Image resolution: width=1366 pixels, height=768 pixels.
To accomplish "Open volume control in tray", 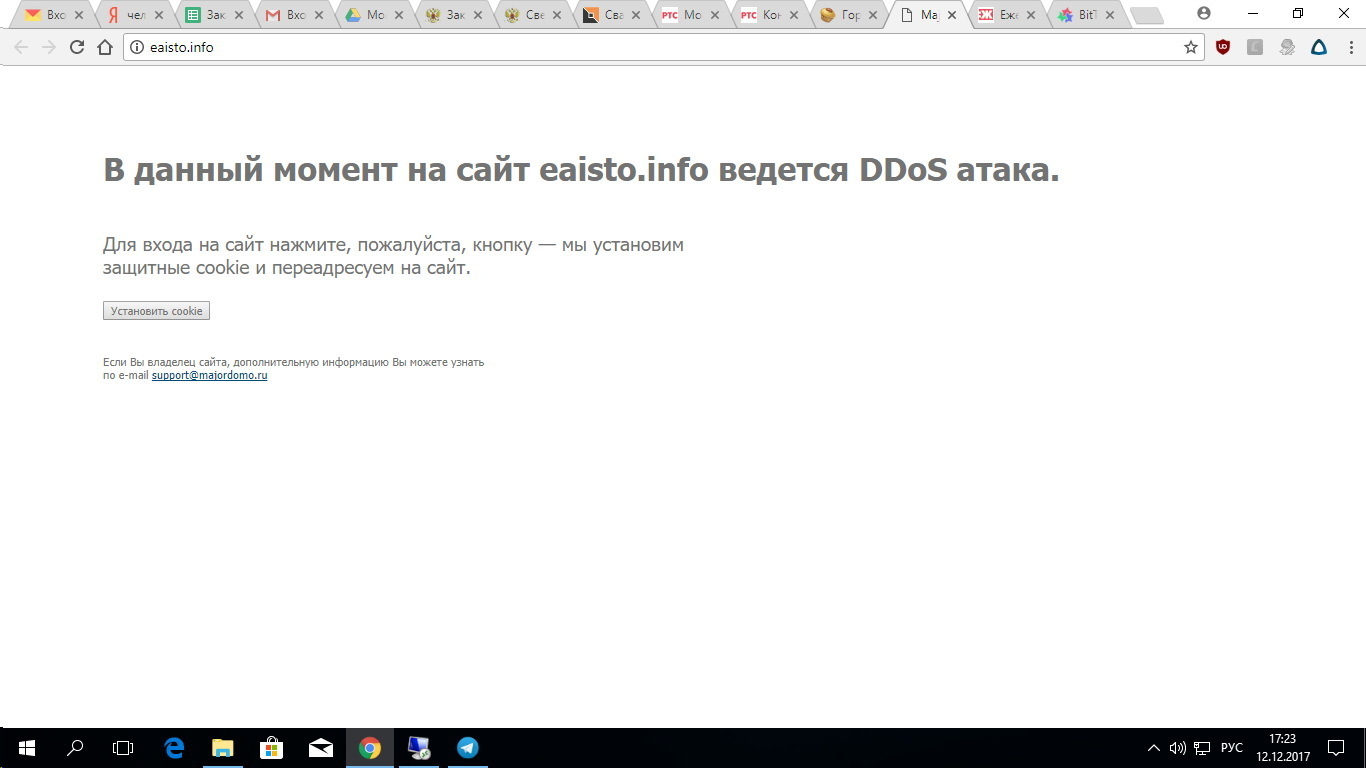I will [x=1177, y=748].
